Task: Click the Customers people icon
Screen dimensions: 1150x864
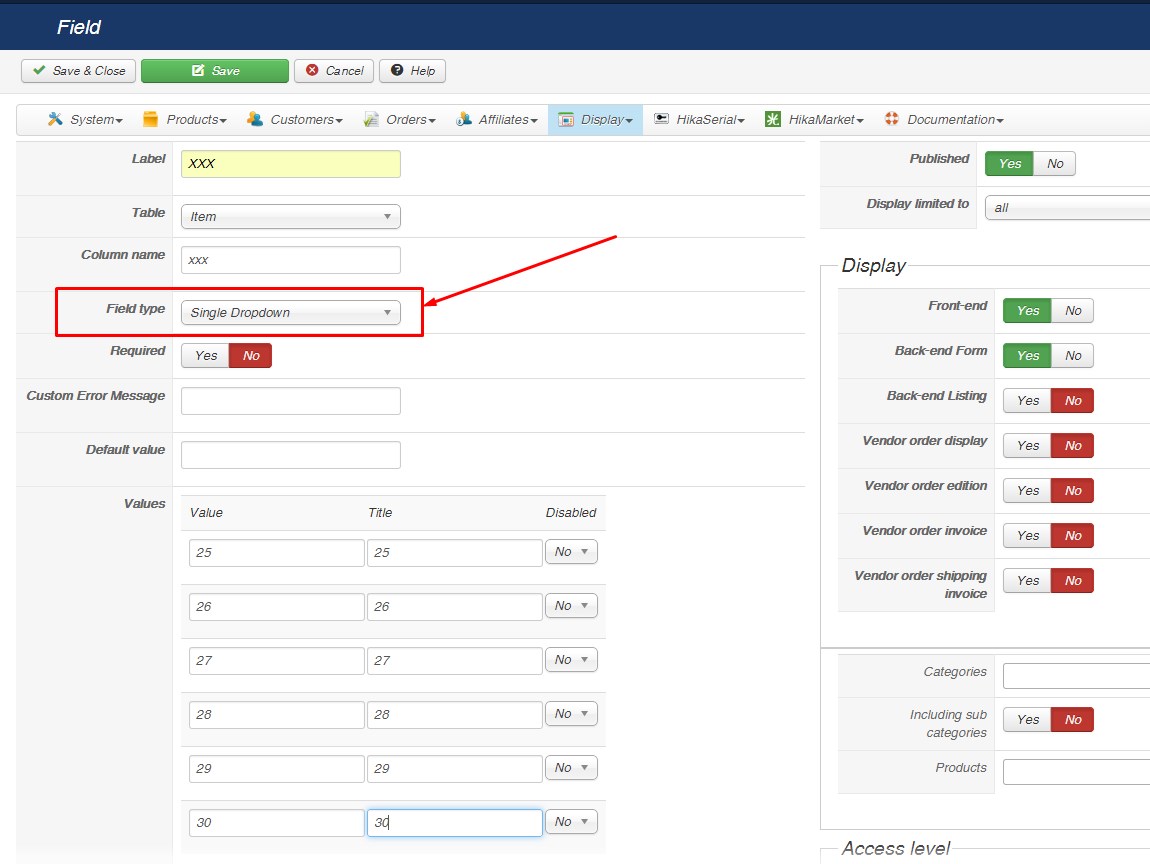Action: pyautogui.click(x=254, y=119)
